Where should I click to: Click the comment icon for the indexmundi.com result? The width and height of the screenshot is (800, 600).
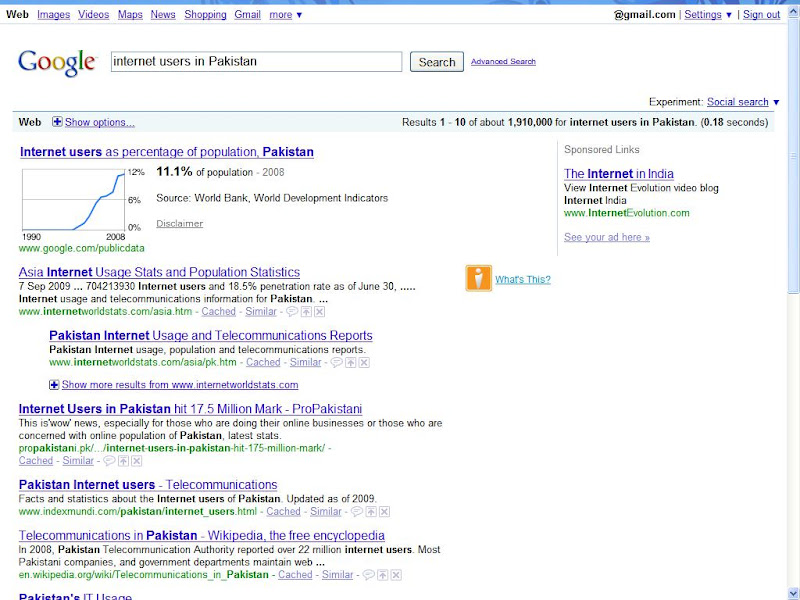pyautogui.click(x=357, y=511)
